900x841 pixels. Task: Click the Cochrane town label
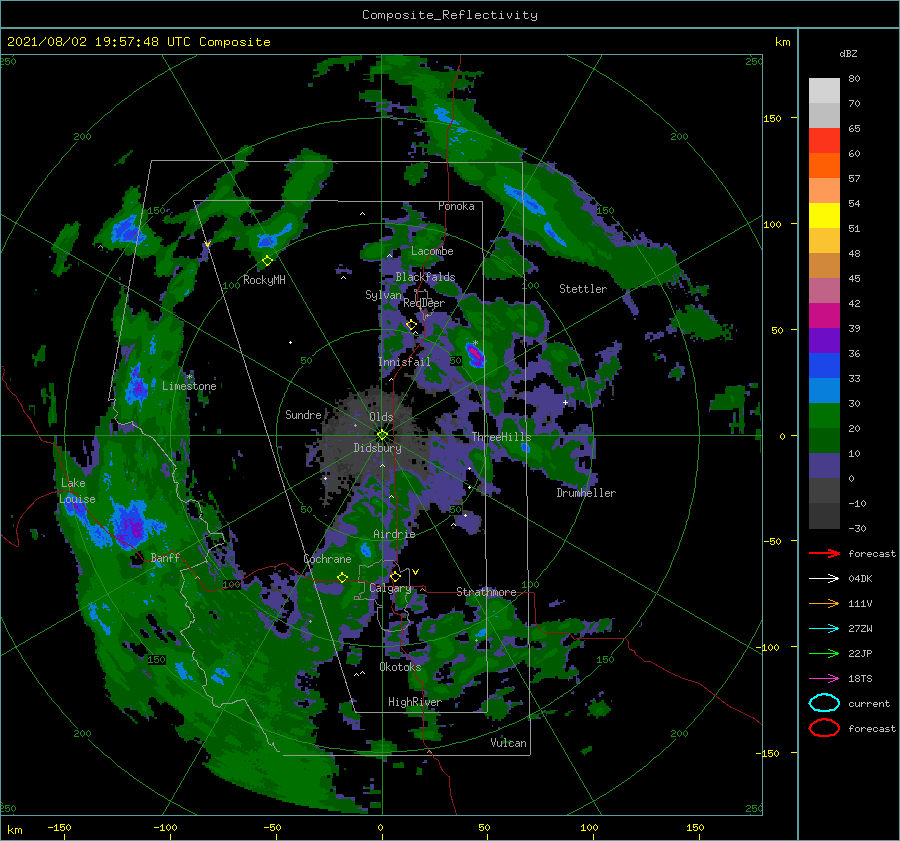[327, 559]
